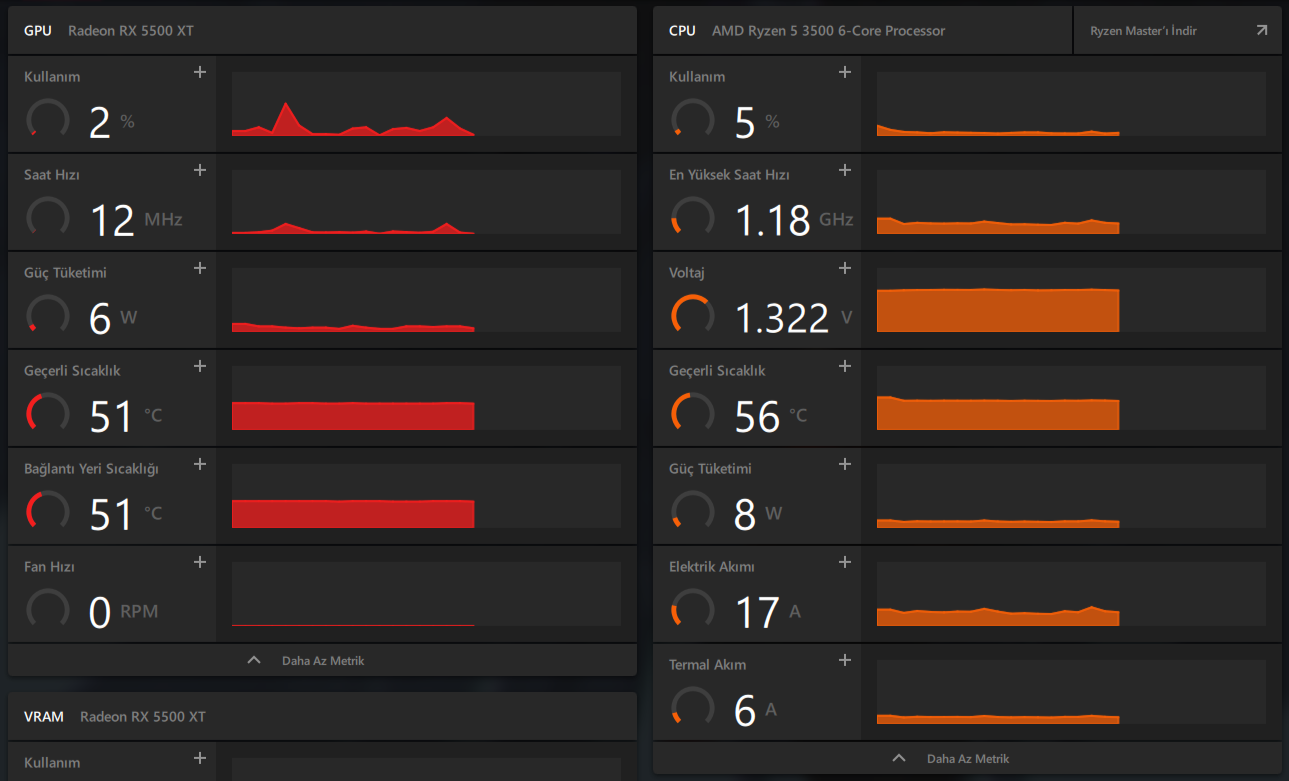Click the plus icon for Bağlantı Yeri Sıcaklığı

click(200, 464)
